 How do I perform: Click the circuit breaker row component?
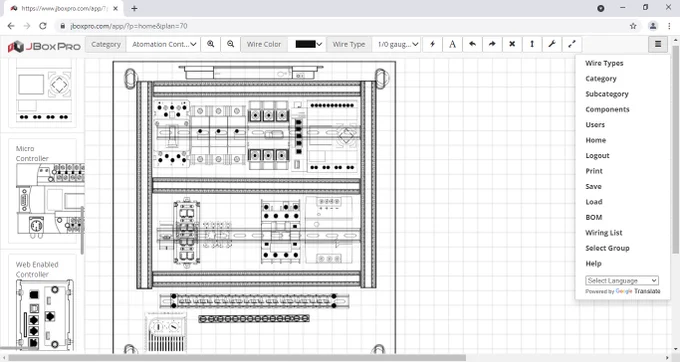pyautogui.click(x=217, y=134)
